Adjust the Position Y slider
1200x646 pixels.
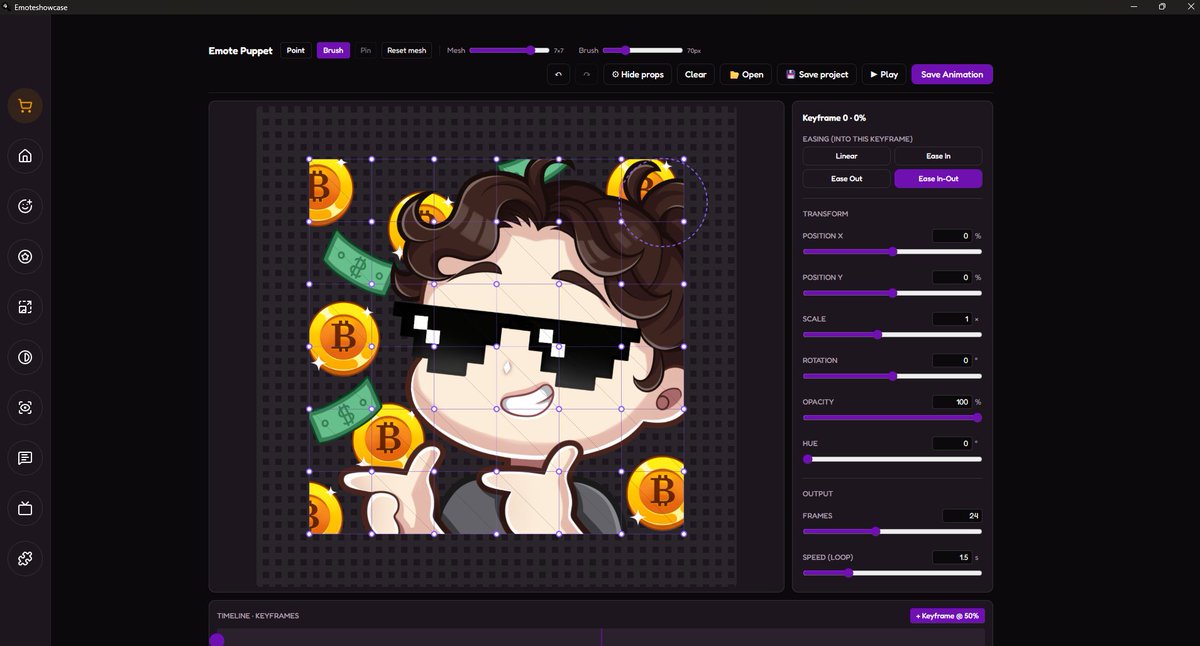tap(892, 293)
